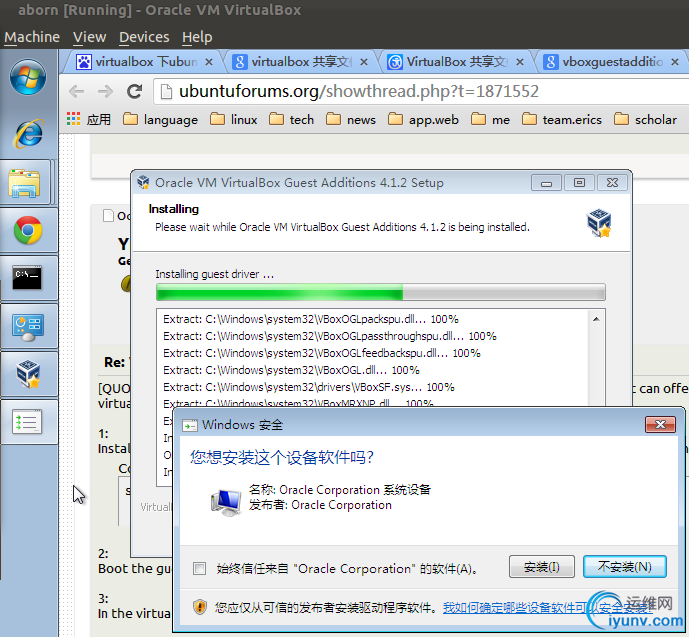The image size is (689, 637).
Task: Open the linux bookmarks folder
Action: 233,119
